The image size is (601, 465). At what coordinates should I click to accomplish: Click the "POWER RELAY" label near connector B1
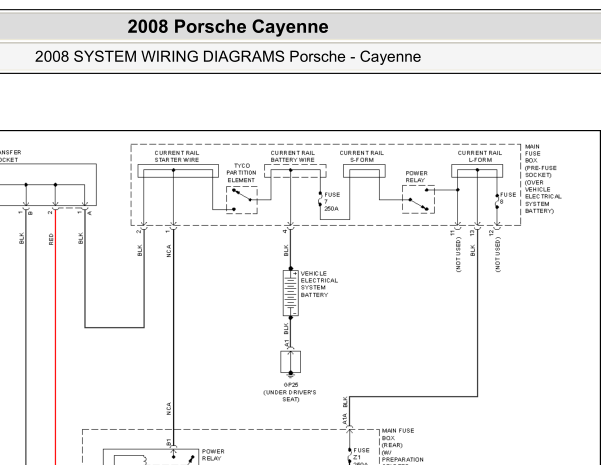click(213, 455)
